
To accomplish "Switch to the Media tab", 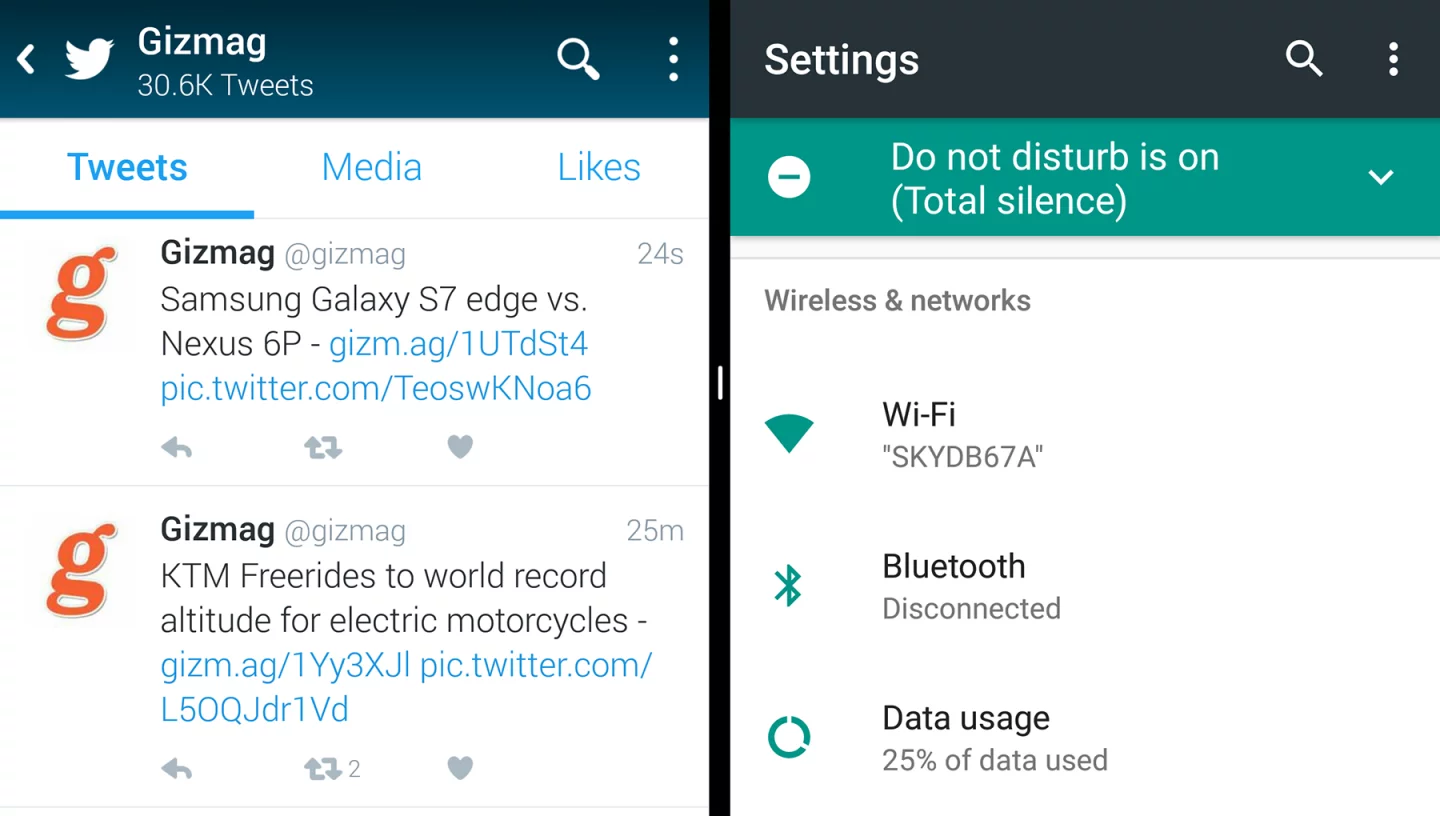I will click(x=371, y=167).
